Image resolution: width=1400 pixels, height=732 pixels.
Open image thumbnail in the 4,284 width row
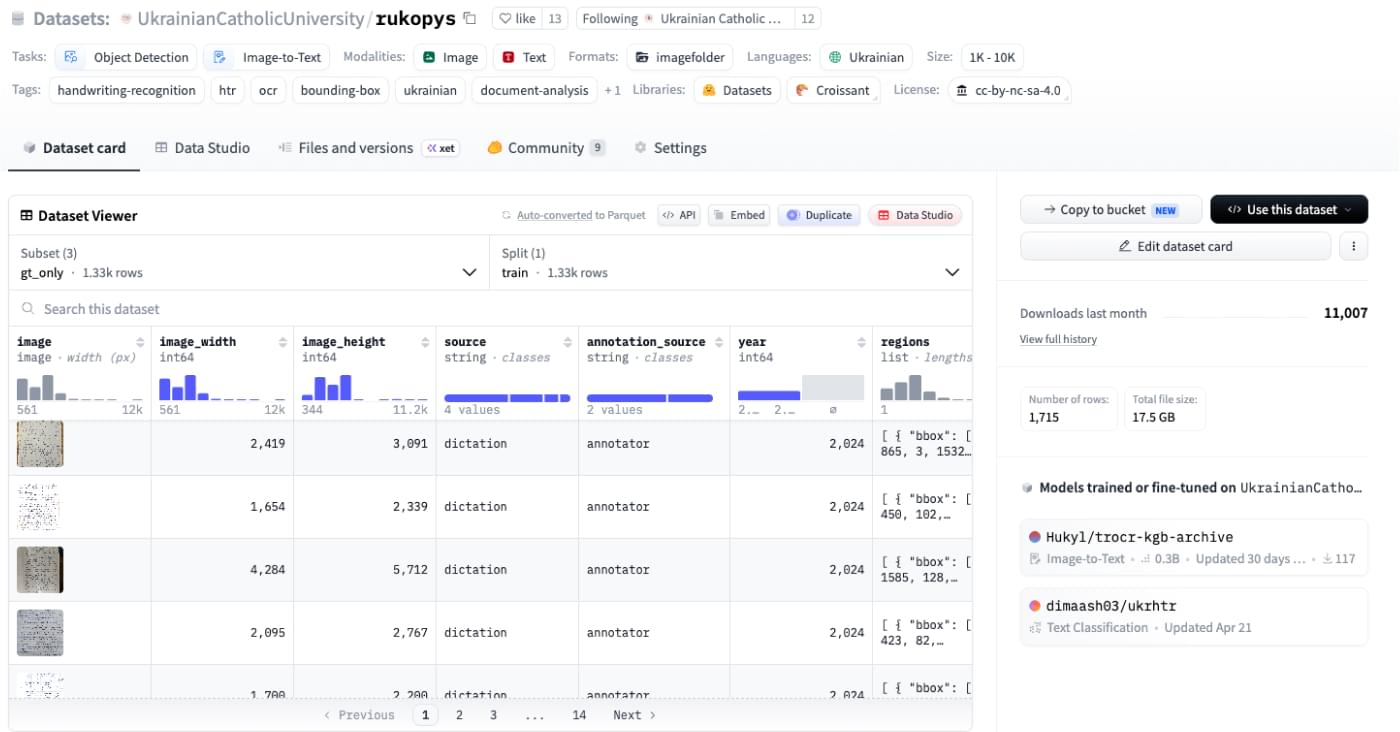tap(40, 570)
